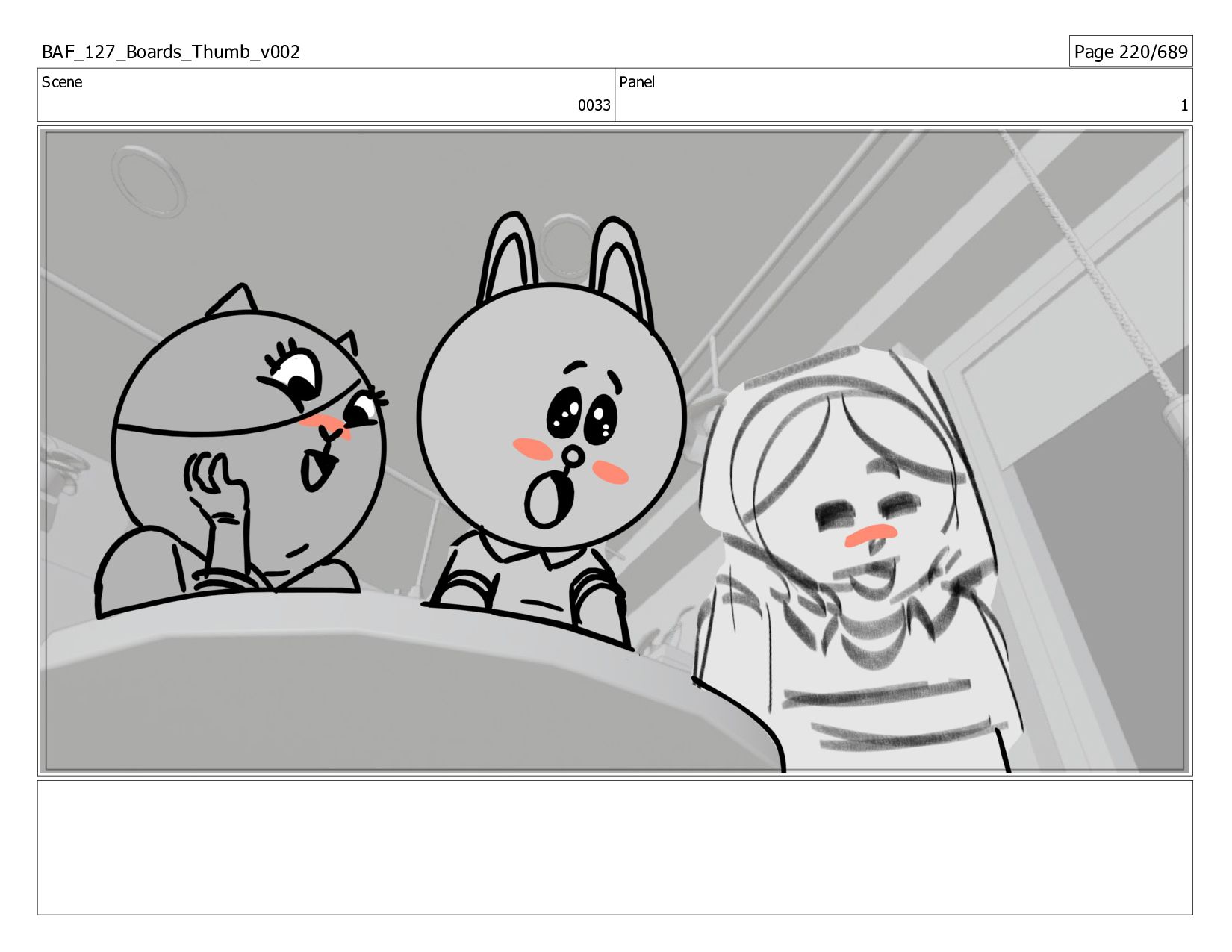This screenshot has width=1232, height=952.
Task: Click the scene number 0033
Action: click(594, 105)
